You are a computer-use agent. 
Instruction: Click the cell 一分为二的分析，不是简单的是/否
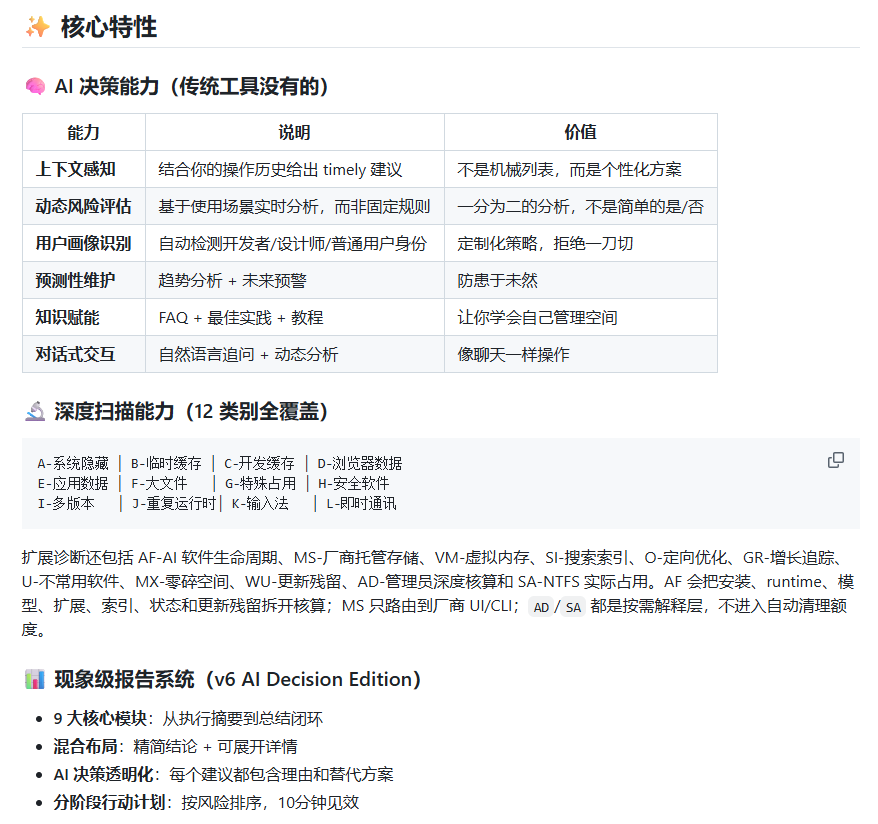581,206
